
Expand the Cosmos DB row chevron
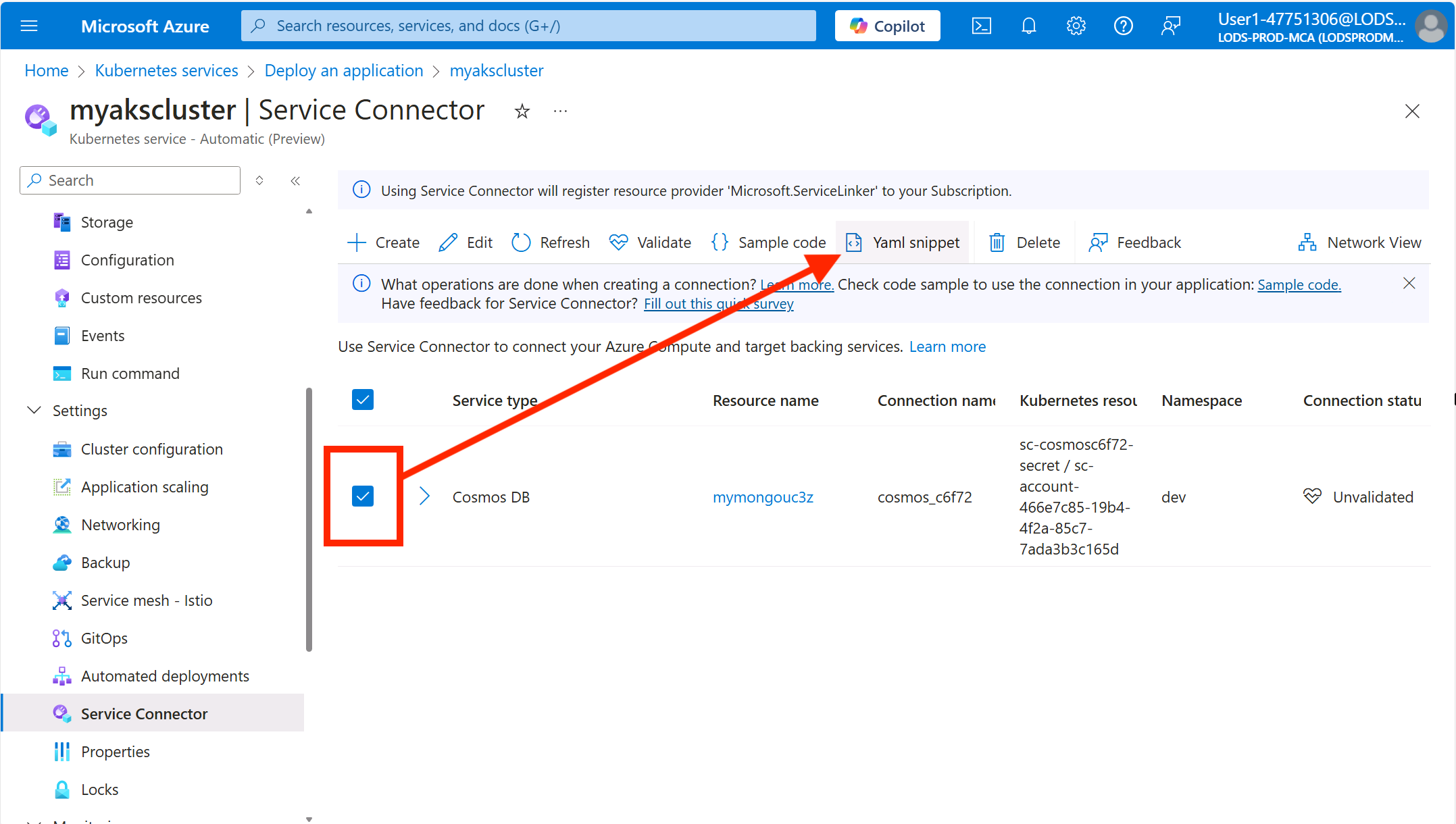click(424, 496)
